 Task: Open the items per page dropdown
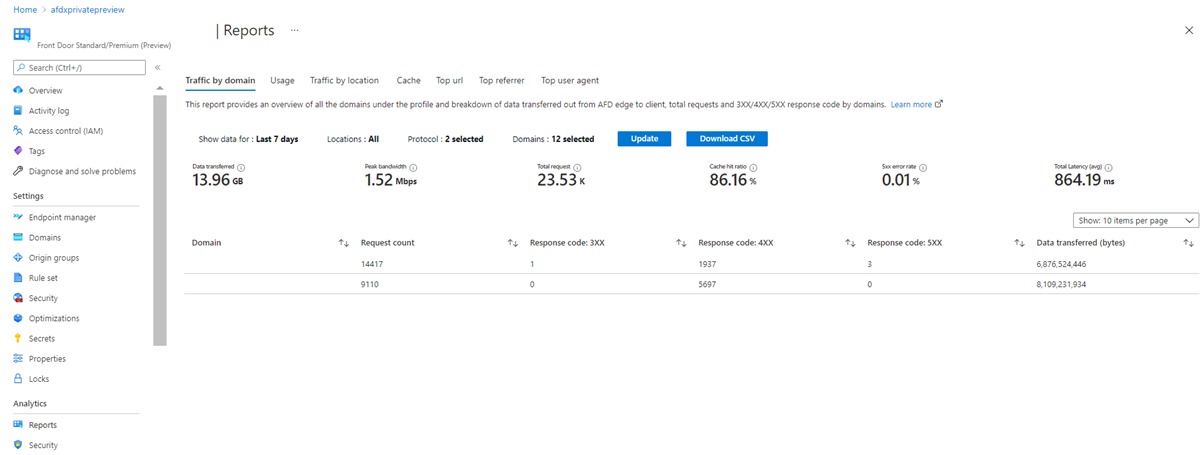(x=1135, y=221)
